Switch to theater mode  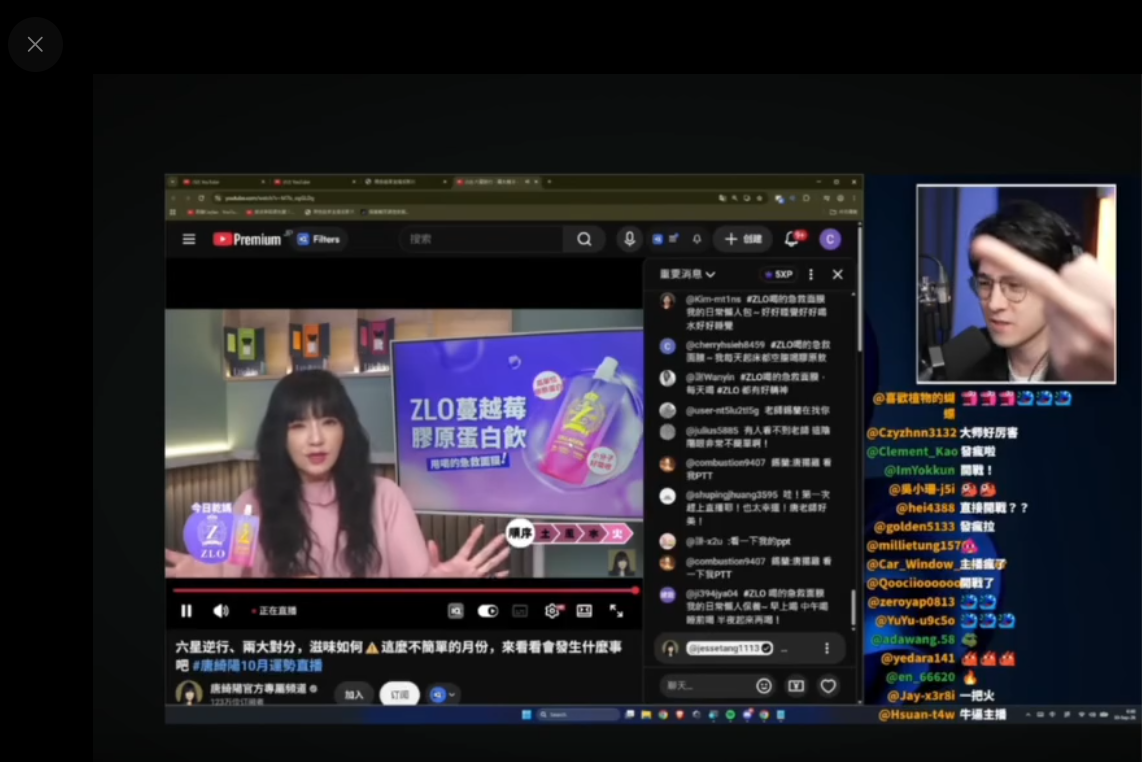(x=584, y=610)
